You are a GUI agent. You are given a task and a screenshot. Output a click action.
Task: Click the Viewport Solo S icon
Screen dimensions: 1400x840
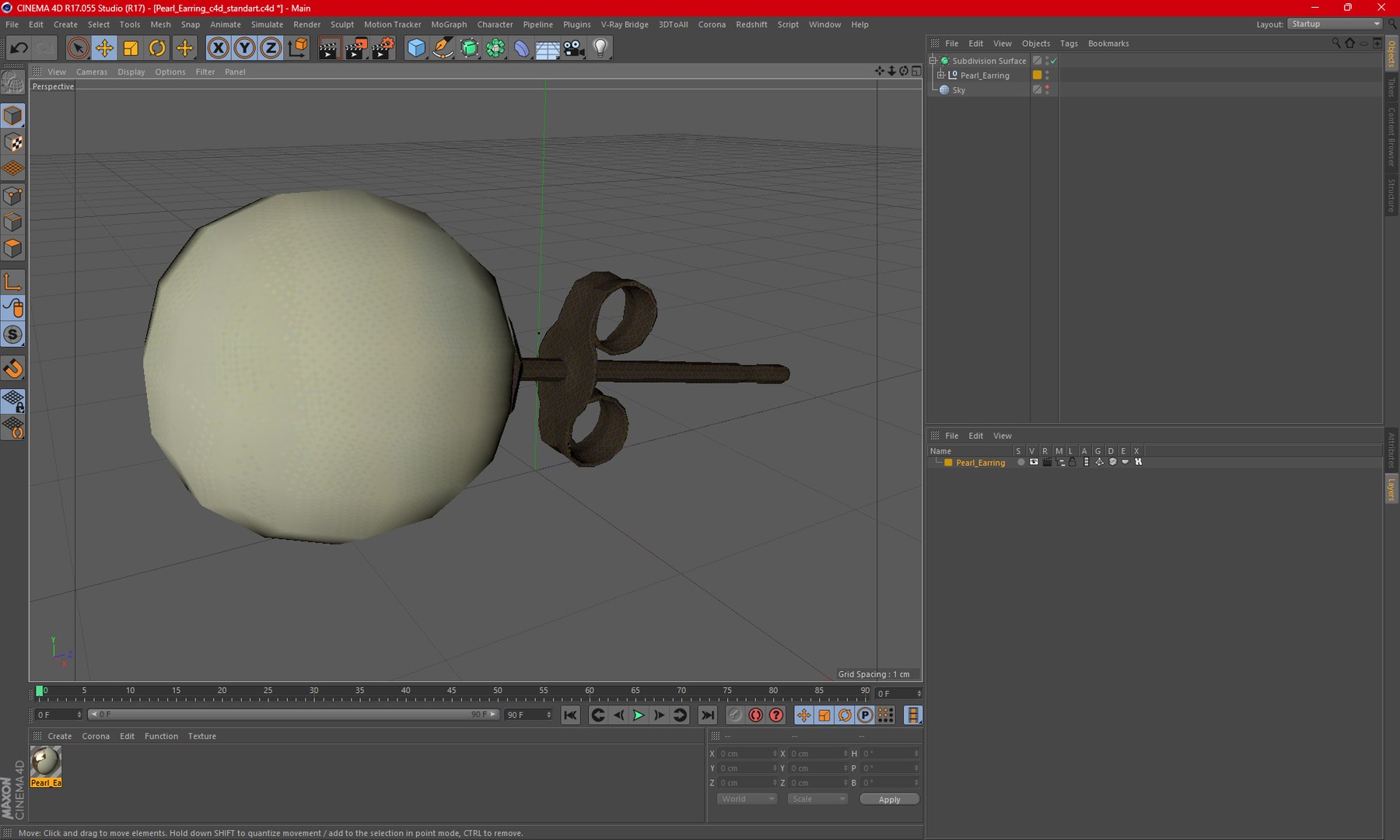click(13, 334)
